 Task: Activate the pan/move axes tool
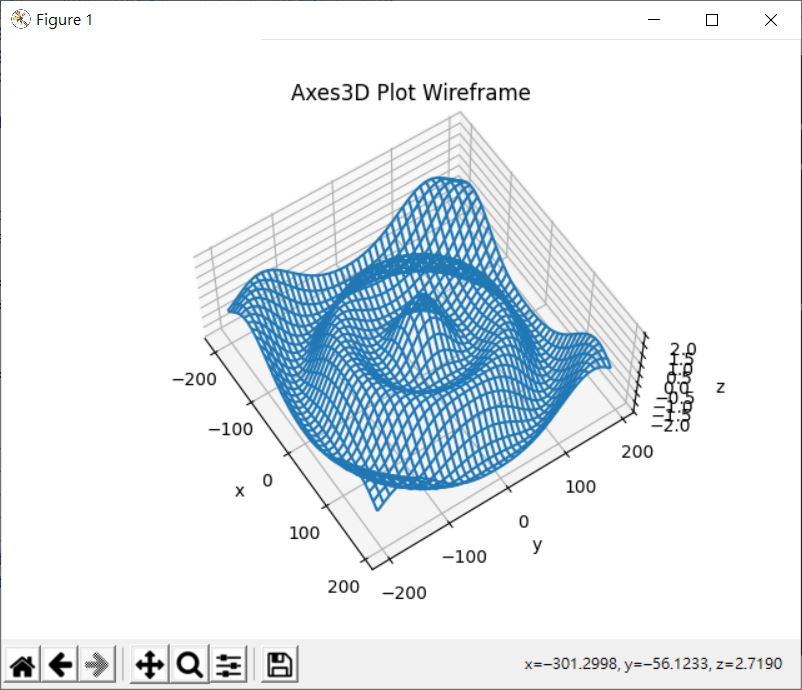(x=149, y=665)
